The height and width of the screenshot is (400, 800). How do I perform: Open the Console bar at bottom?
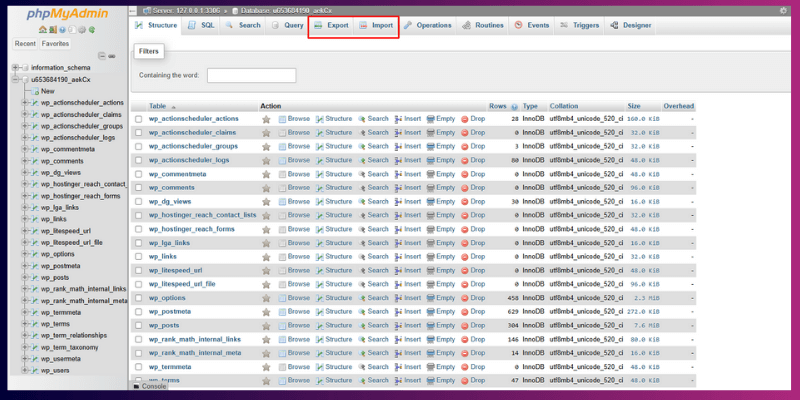(149, 386)
